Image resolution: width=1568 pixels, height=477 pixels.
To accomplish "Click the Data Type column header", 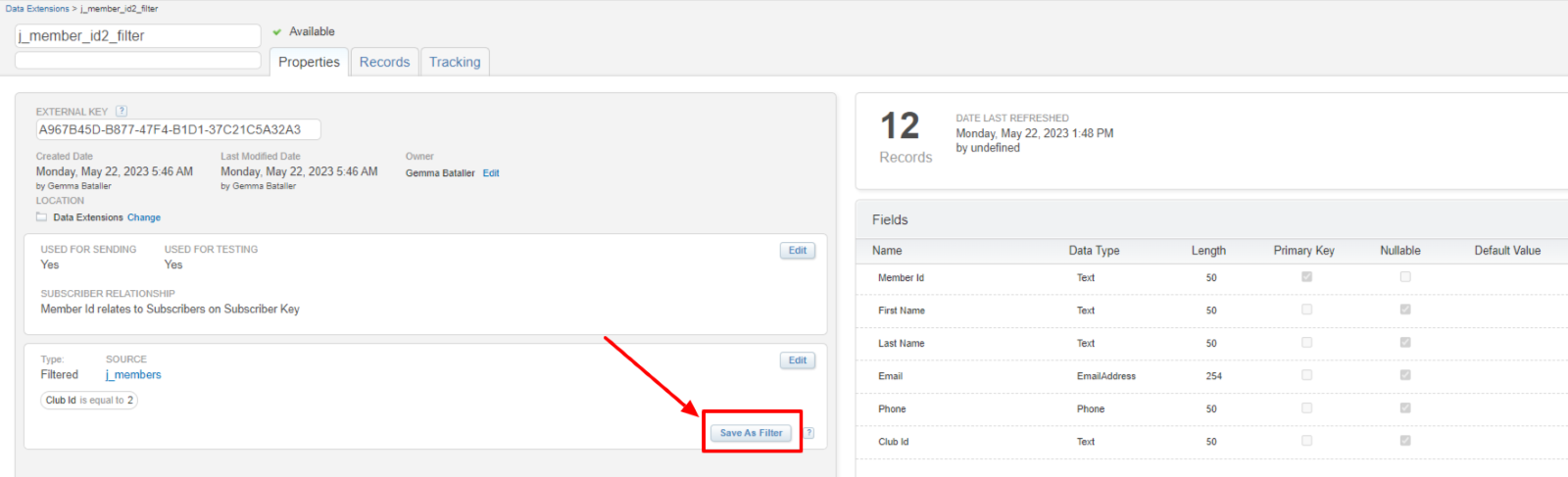I will (1094, 251).
